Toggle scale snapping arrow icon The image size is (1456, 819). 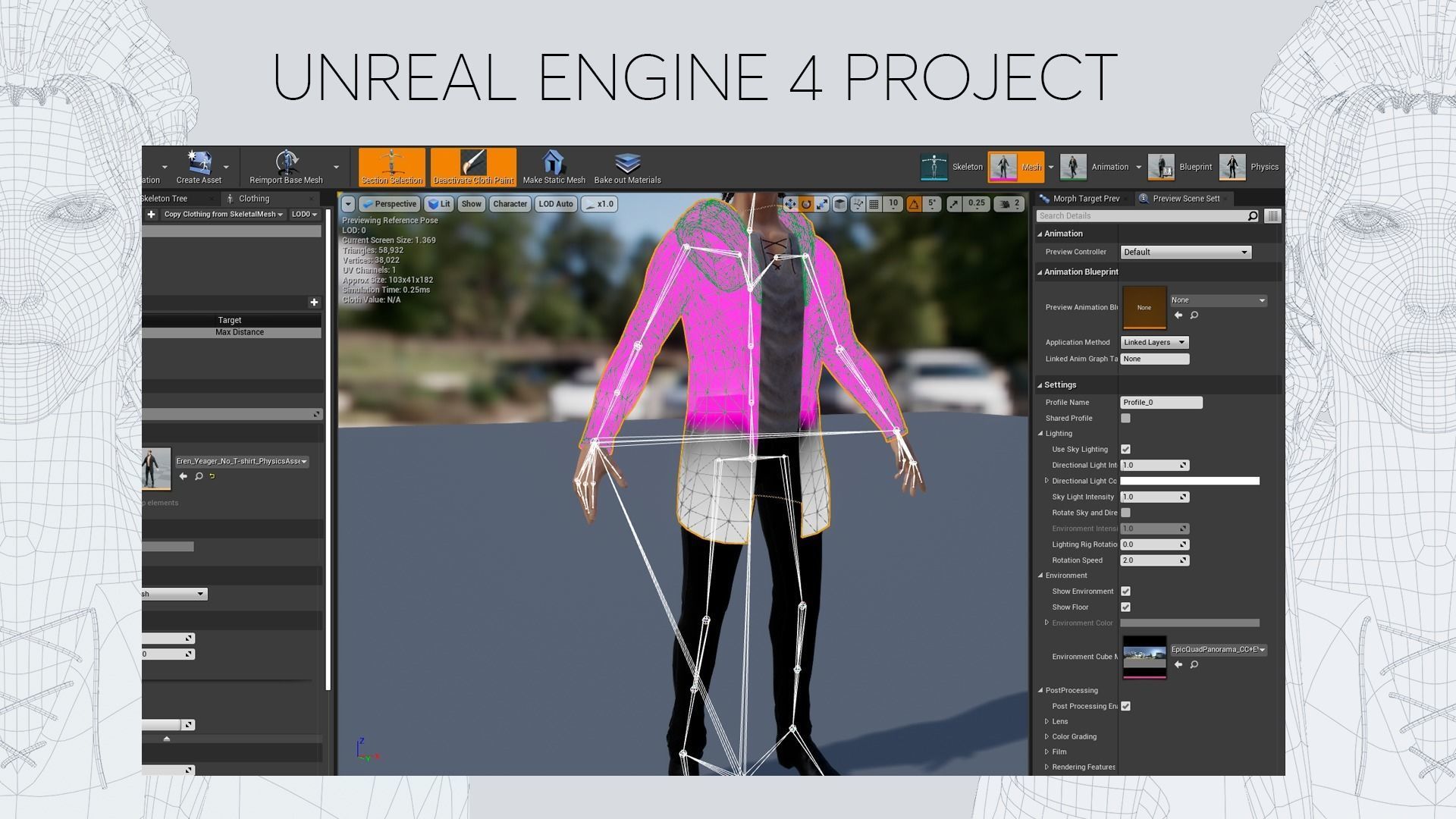tap(954, 204)
